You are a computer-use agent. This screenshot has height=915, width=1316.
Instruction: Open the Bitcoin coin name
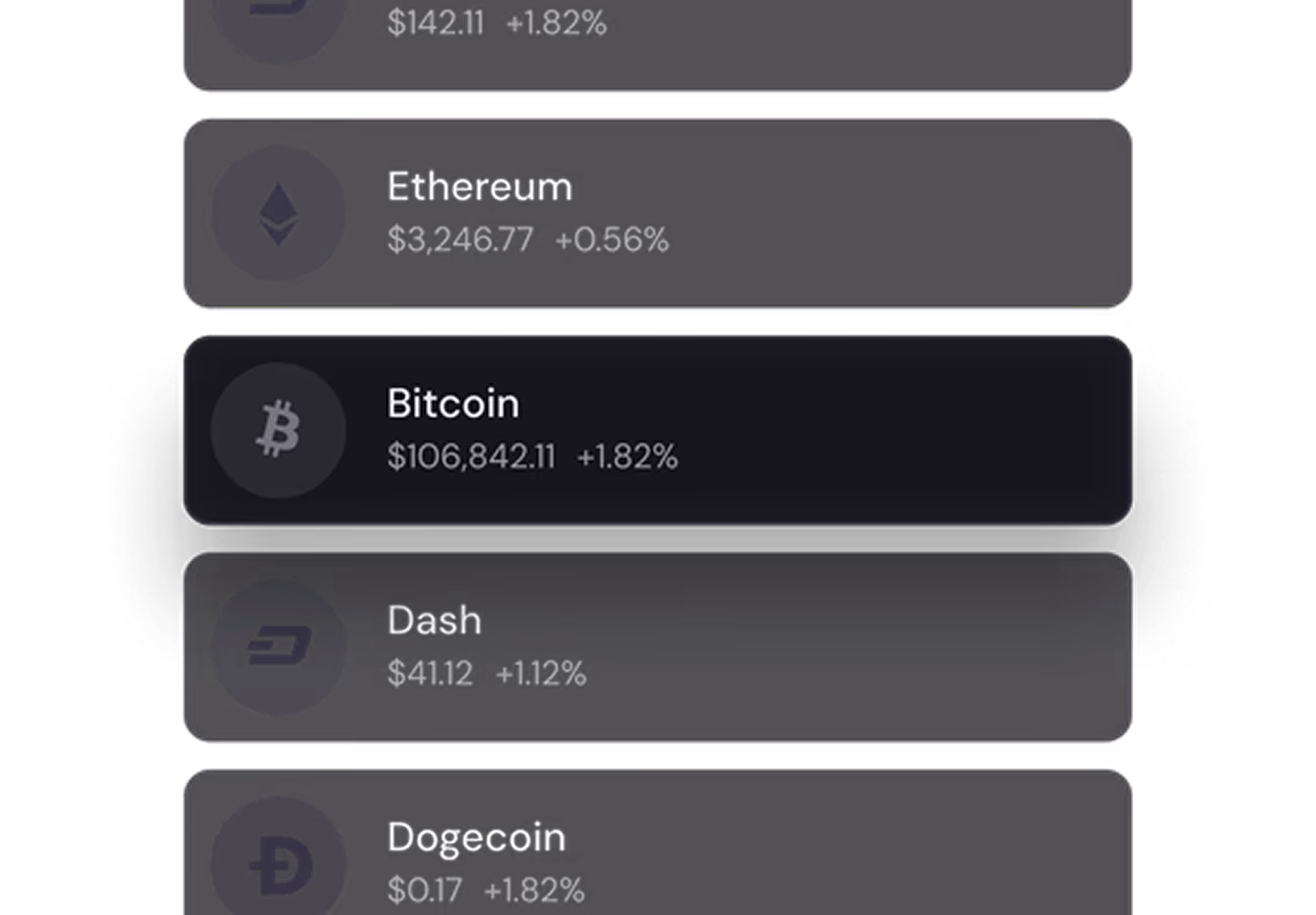click(452, 404)
